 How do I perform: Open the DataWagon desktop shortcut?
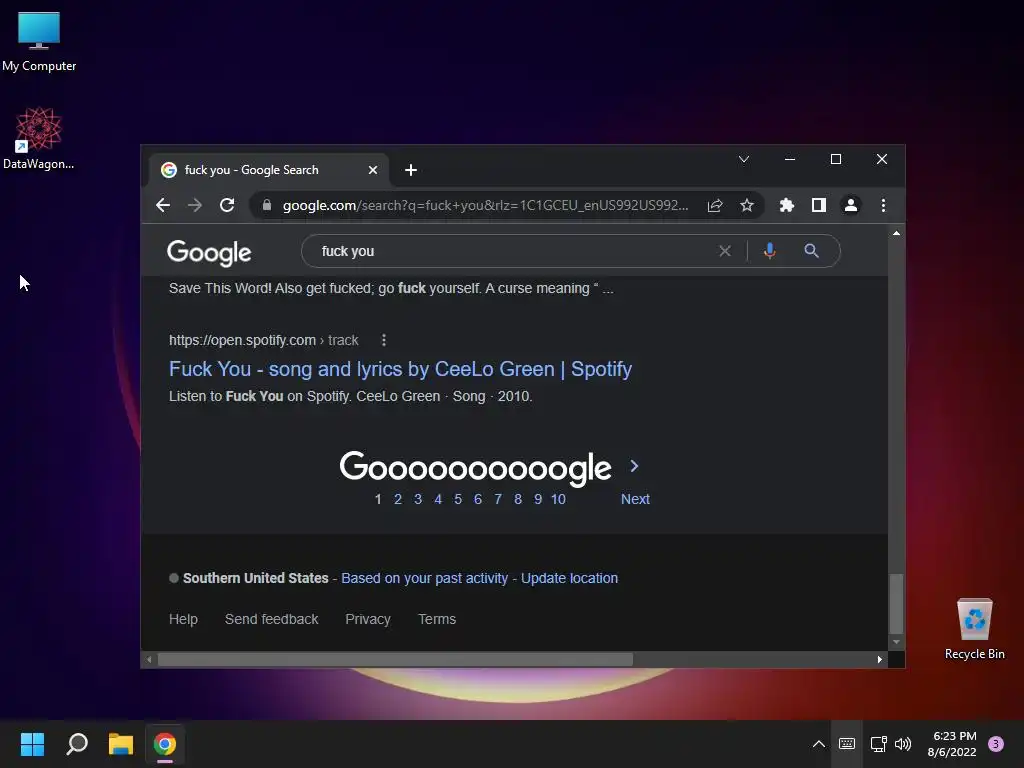39,138
